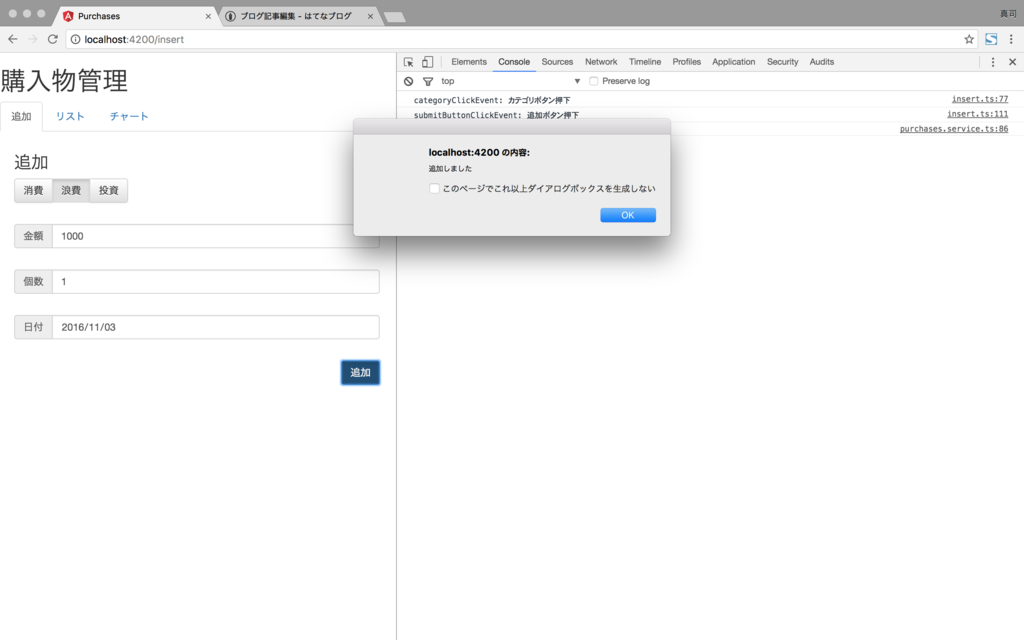This screenshot has height=640, width=1024.
Task: Open a new browser tab
Action: point(394,17)
